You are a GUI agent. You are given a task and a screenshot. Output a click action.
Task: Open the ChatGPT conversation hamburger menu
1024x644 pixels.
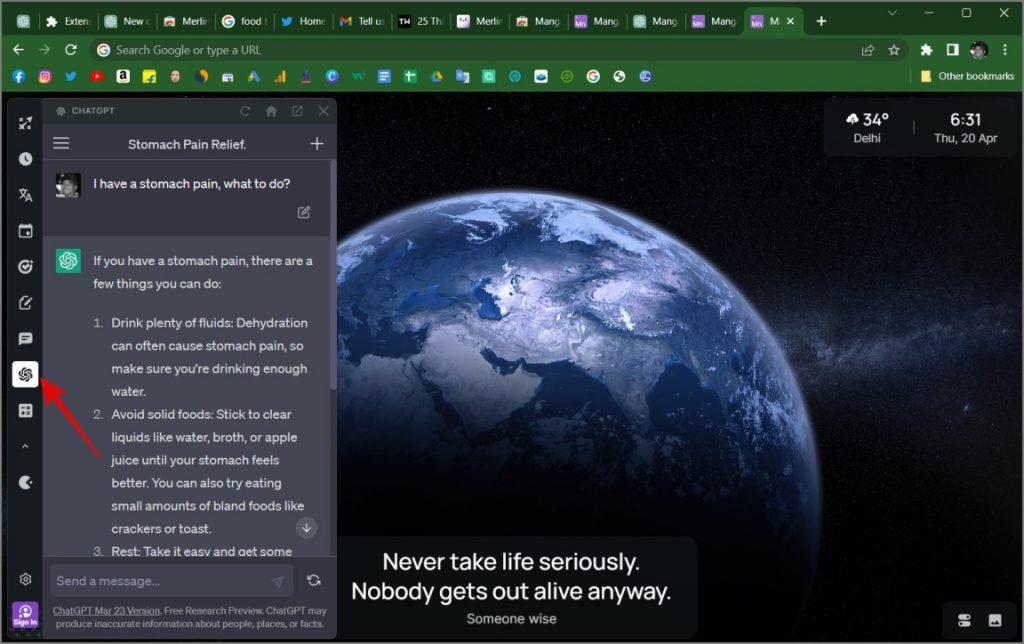(61, 143)
